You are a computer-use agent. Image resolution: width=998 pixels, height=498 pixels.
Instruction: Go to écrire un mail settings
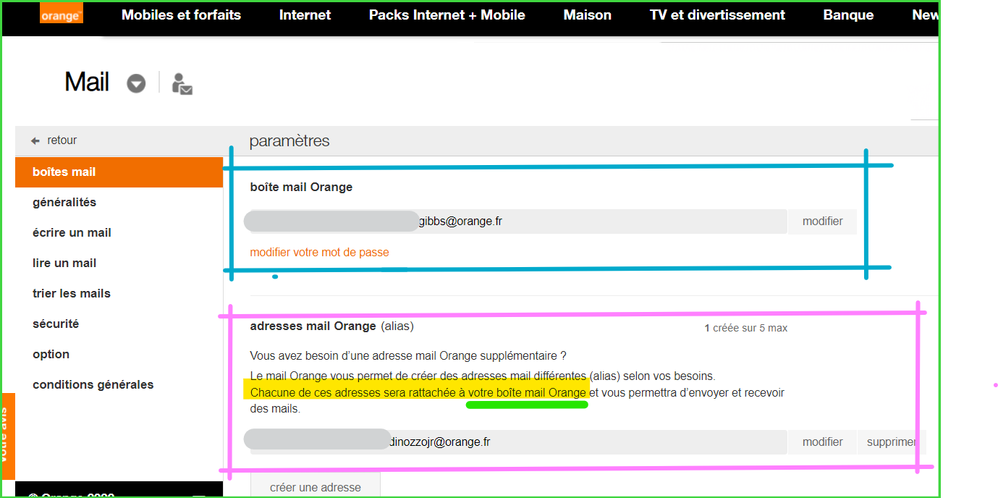tap(72, 233)
